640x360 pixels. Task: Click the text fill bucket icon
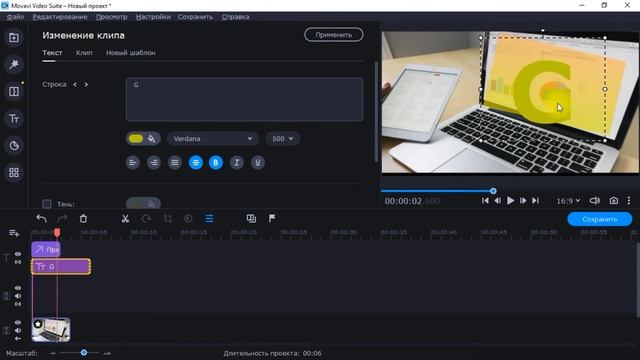(x=151, y=139)
